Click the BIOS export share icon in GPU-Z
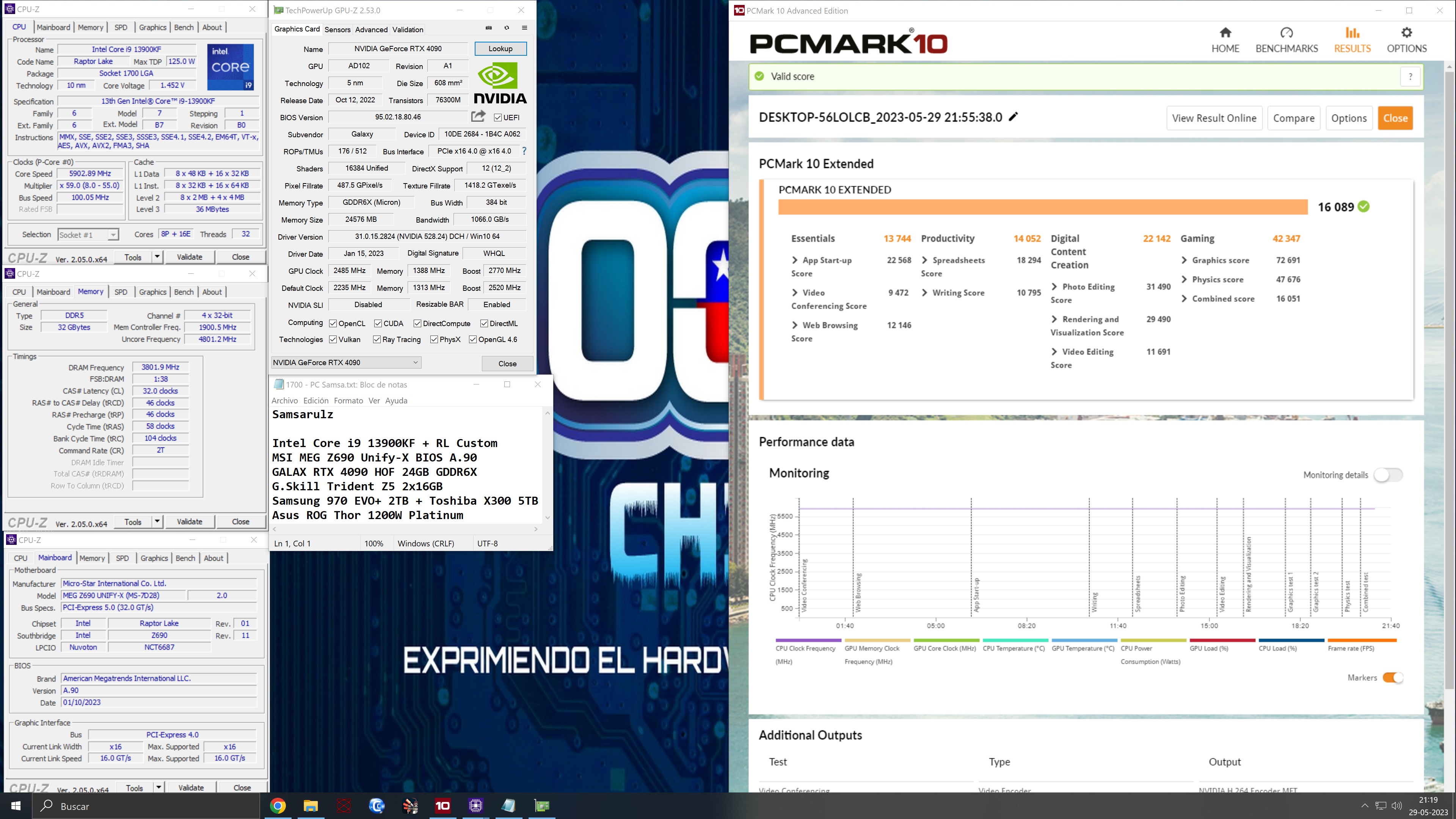Screen dimensions: 1456x819 (x=478, y=116)
